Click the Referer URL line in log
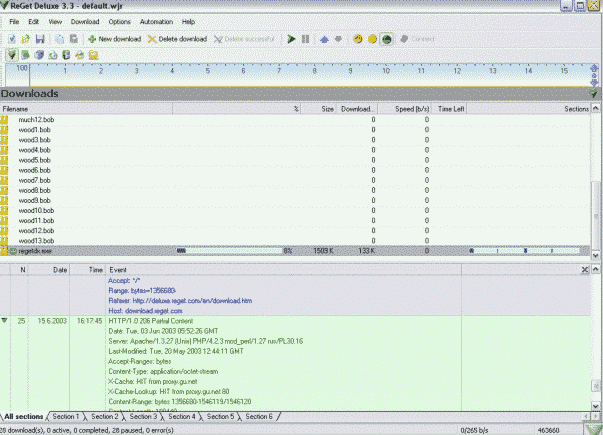This screenshot has width=603, height=435. point(180,301)
